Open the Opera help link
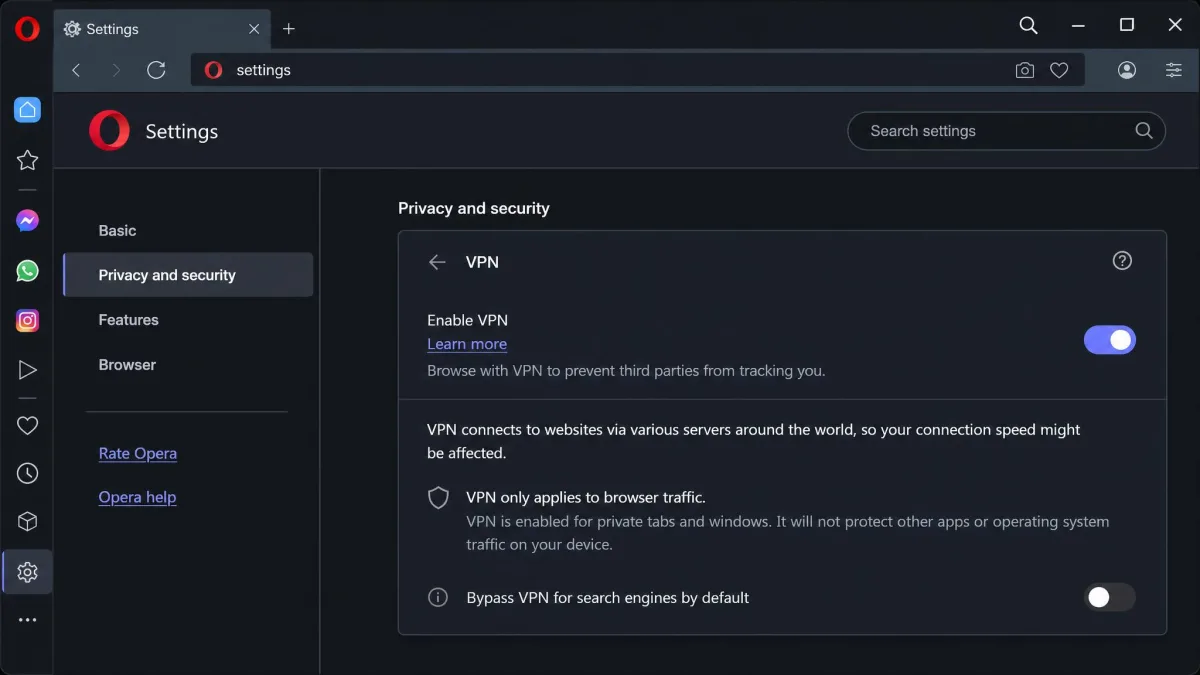This screenshot has height=675, width=1200. click(x=137, y=497)
